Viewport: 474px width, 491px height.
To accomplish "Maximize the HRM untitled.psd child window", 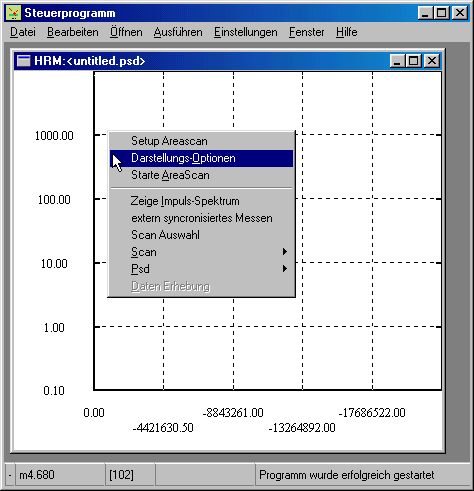I will pos(413,61).
